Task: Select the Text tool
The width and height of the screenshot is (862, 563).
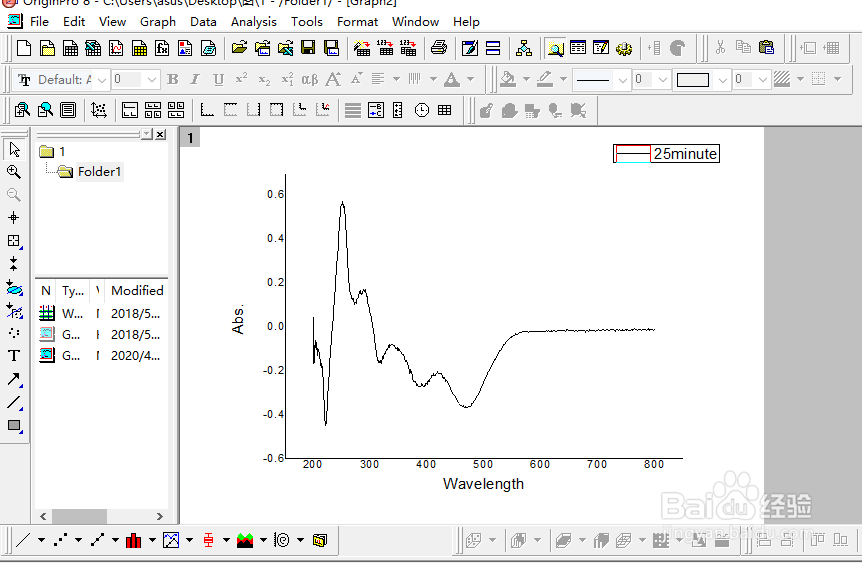Action: [x=14, y=356]
